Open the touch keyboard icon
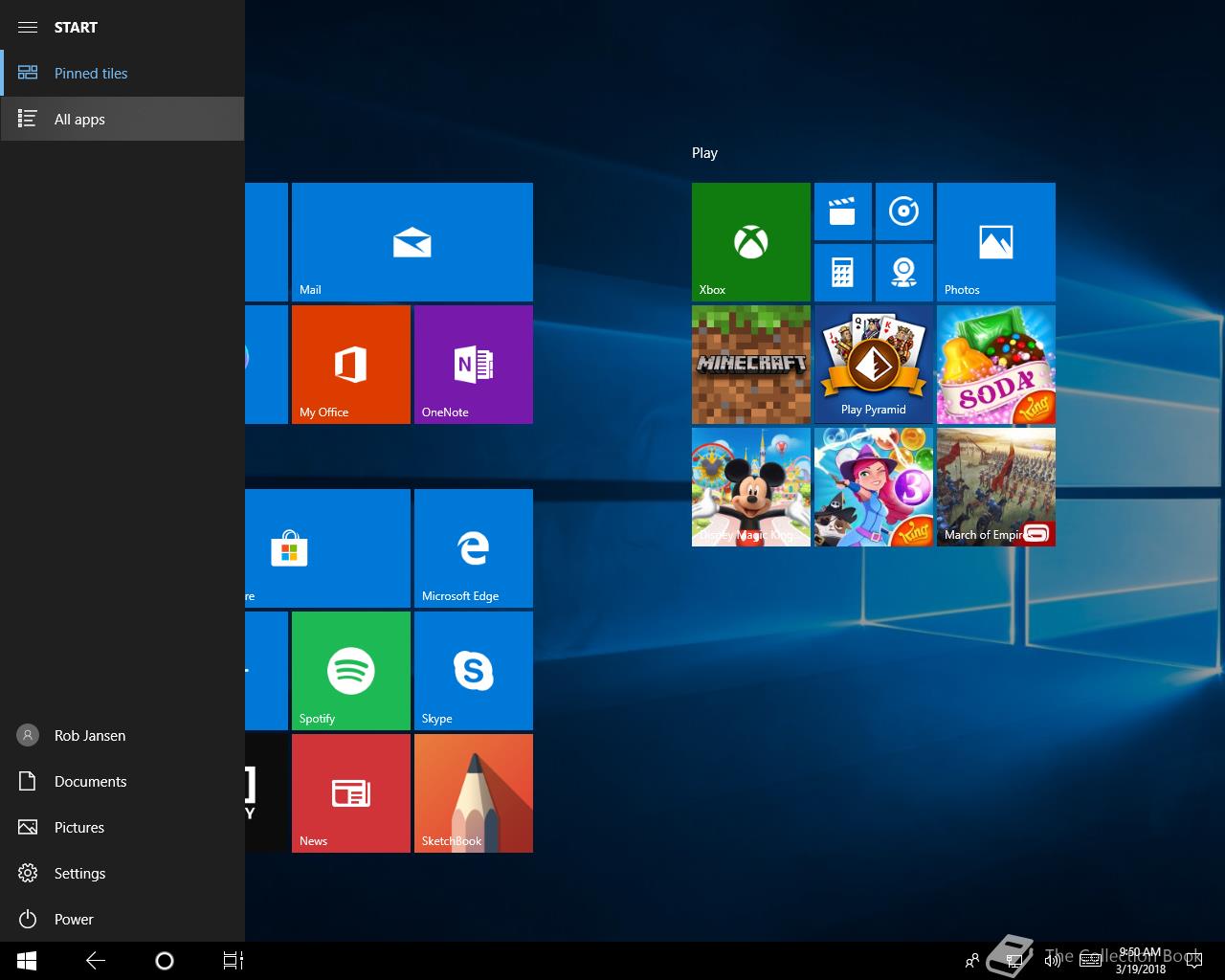Image resolution: width=1225 pixels, height=980 pixels. click(x=1090, y=961)
